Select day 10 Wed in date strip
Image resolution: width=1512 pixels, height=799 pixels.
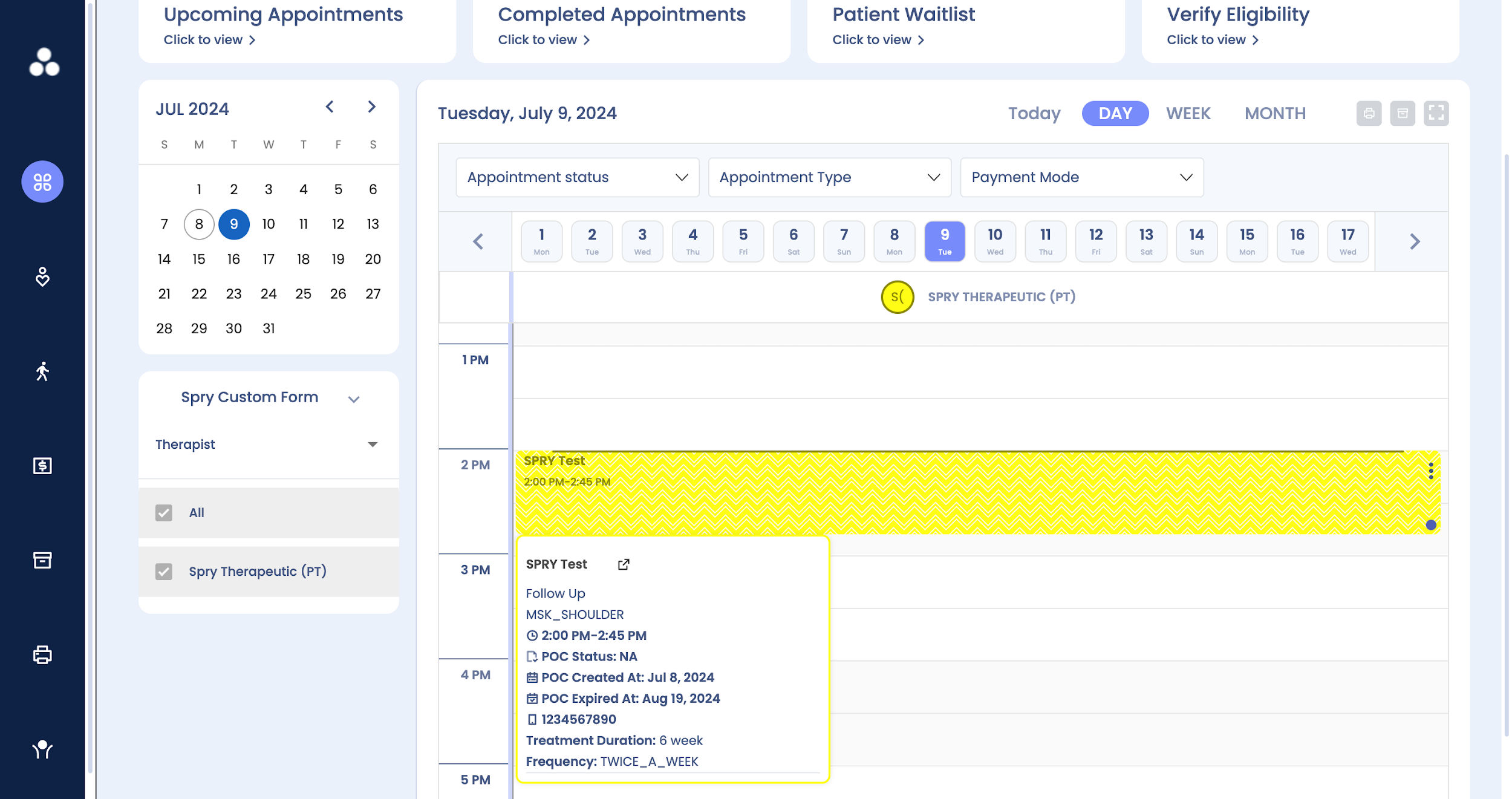click(x=995, y=241)
